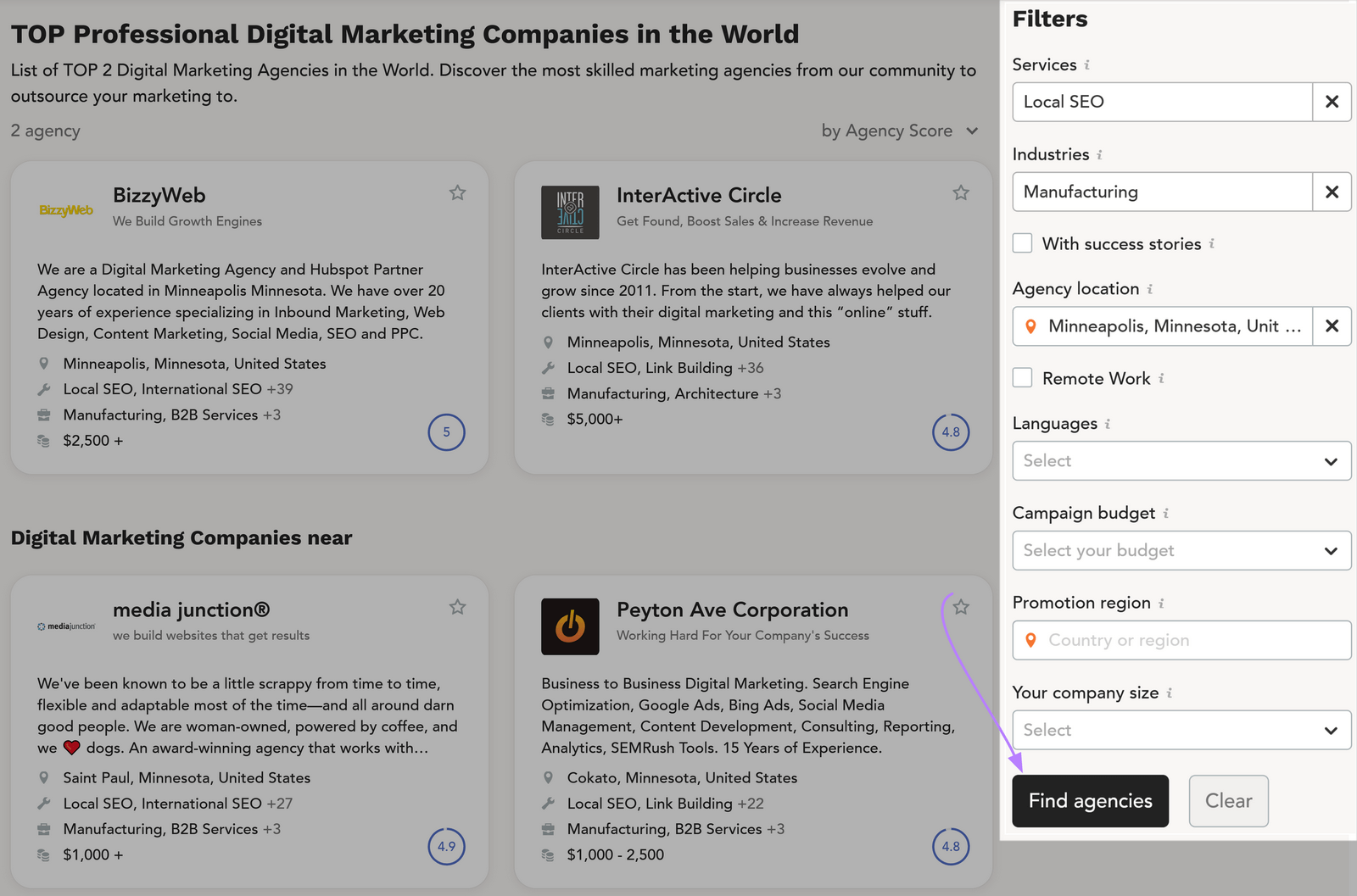The height and width of the screenshot is (896, 1357).
Task: Remove the Local SEO services filter
Action: (1332, 102)
